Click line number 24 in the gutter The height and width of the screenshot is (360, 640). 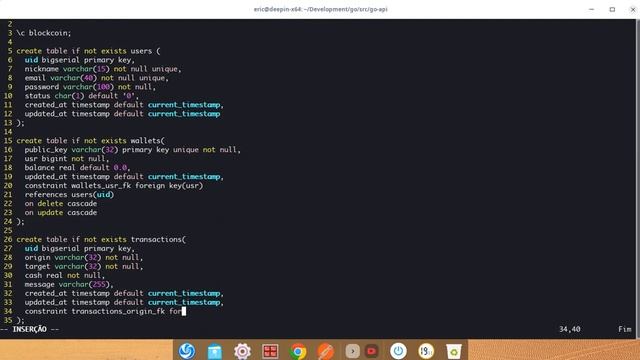(8, 222)
